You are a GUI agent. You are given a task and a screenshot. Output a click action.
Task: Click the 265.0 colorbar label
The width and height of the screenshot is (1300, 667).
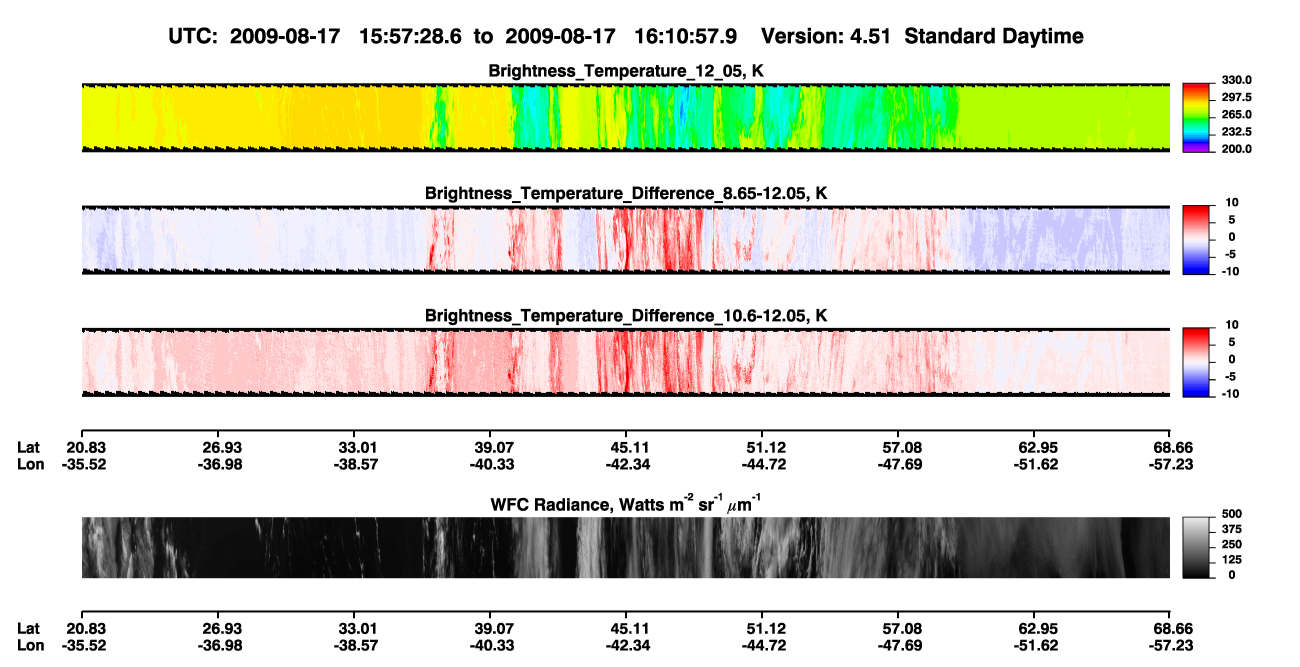point(1238,115)
